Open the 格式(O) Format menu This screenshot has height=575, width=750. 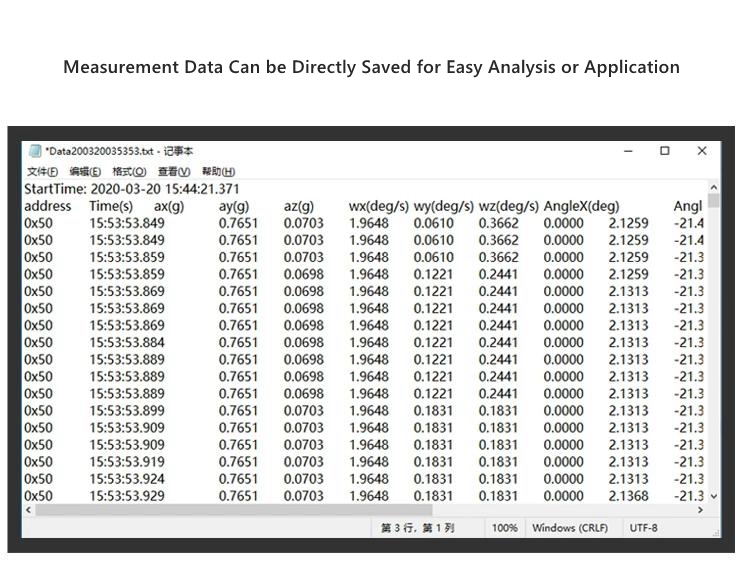click(x=129, y=171)
